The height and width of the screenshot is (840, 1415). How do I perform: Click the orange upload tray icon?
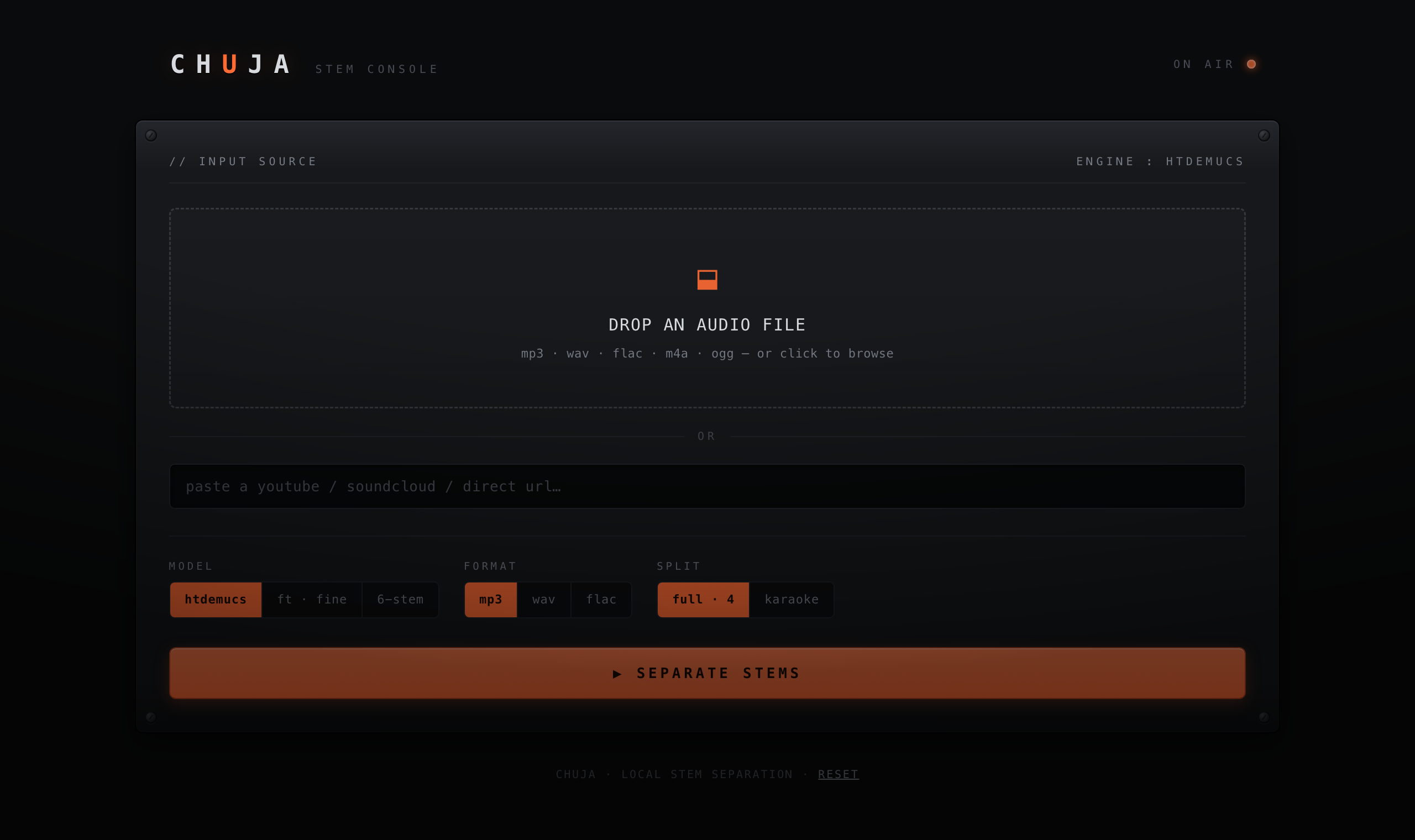707,280
